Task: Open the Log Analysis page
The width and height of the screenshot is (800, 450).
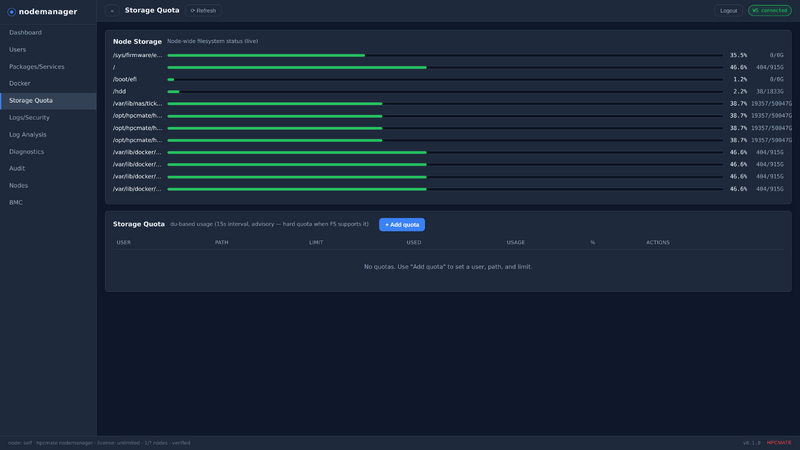Action: coord(48,135)
